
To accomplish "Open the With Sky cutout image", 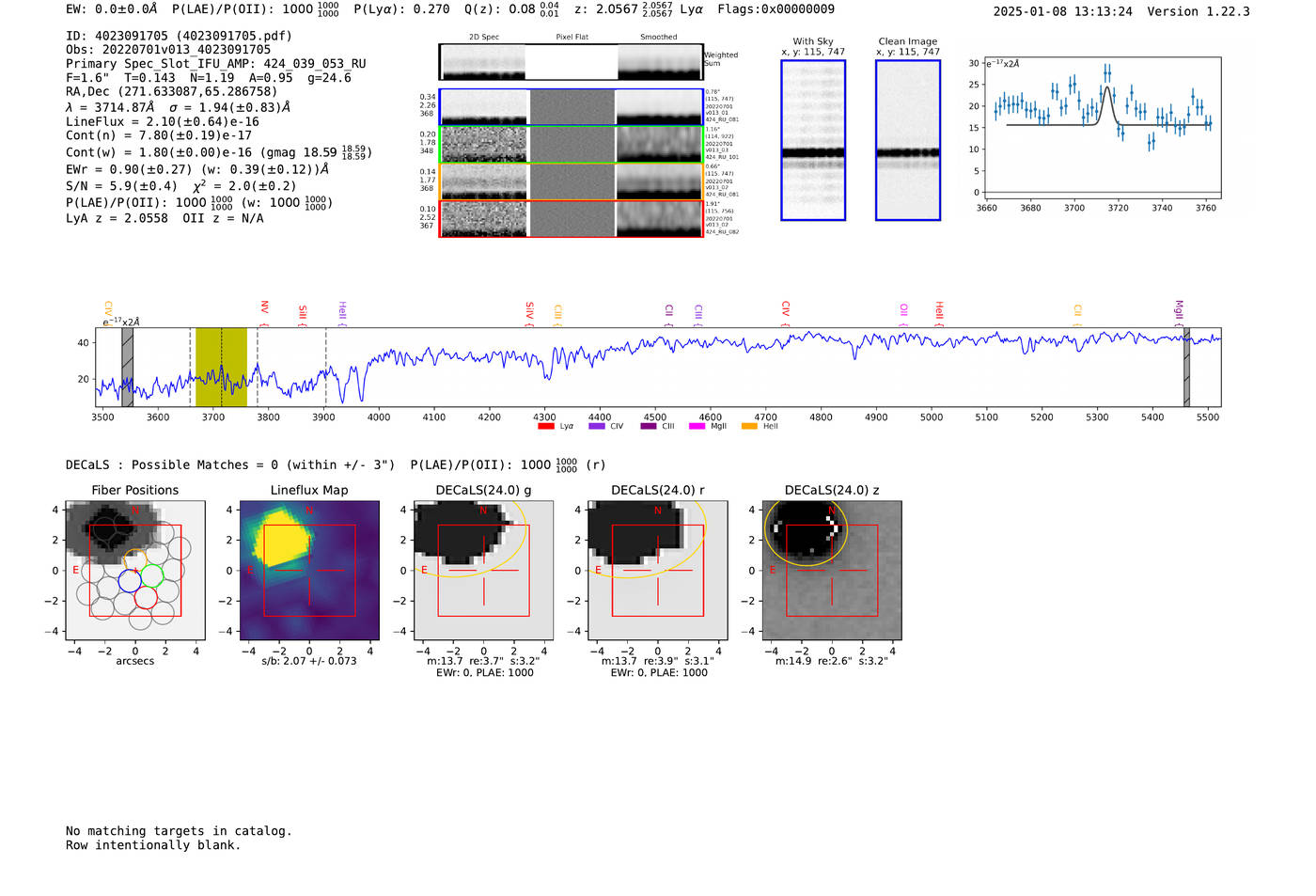I will click(813, 140).
